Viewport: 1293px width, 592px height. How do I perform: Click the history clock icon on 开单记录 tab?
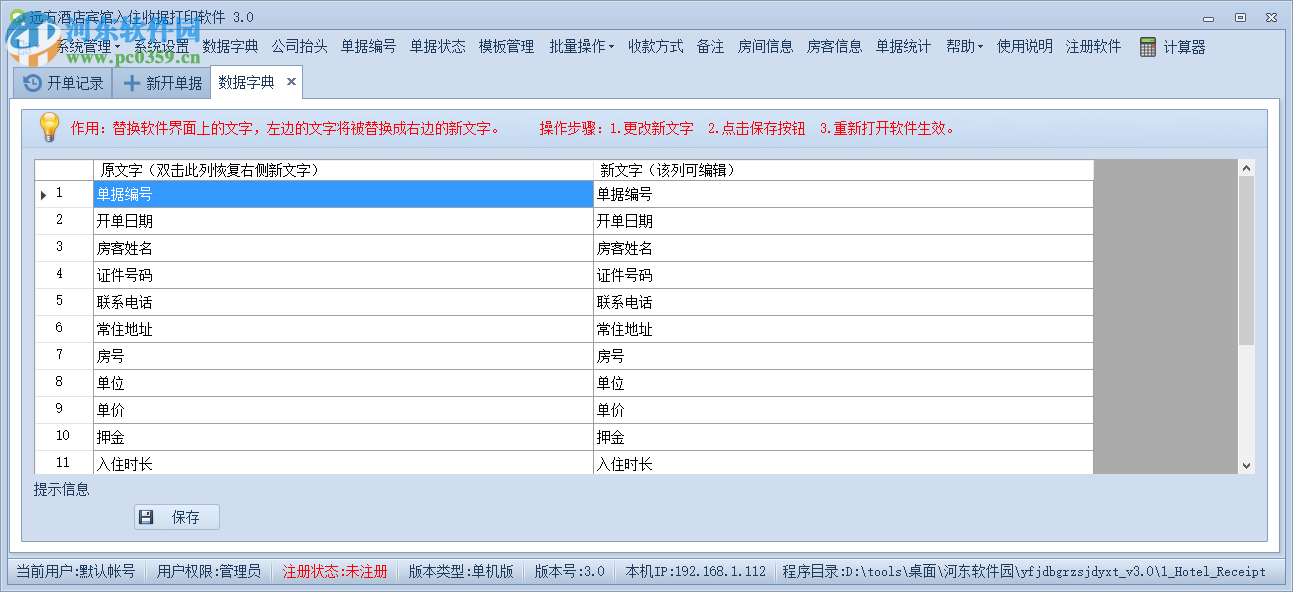[x=32, y=83]
